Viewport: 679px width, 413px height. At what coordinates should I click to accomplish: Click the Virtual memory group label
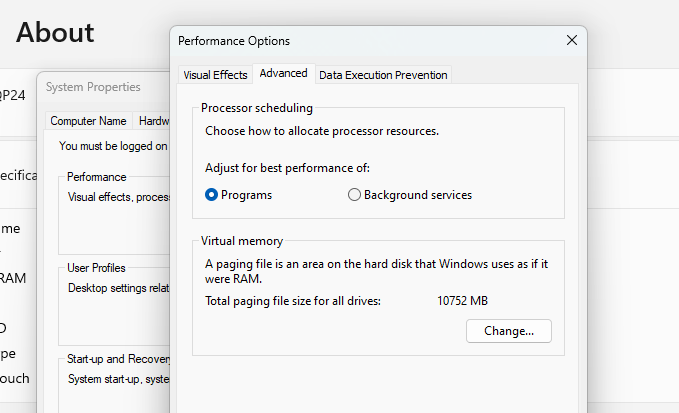pyautogui.click(x=242, y=241)
